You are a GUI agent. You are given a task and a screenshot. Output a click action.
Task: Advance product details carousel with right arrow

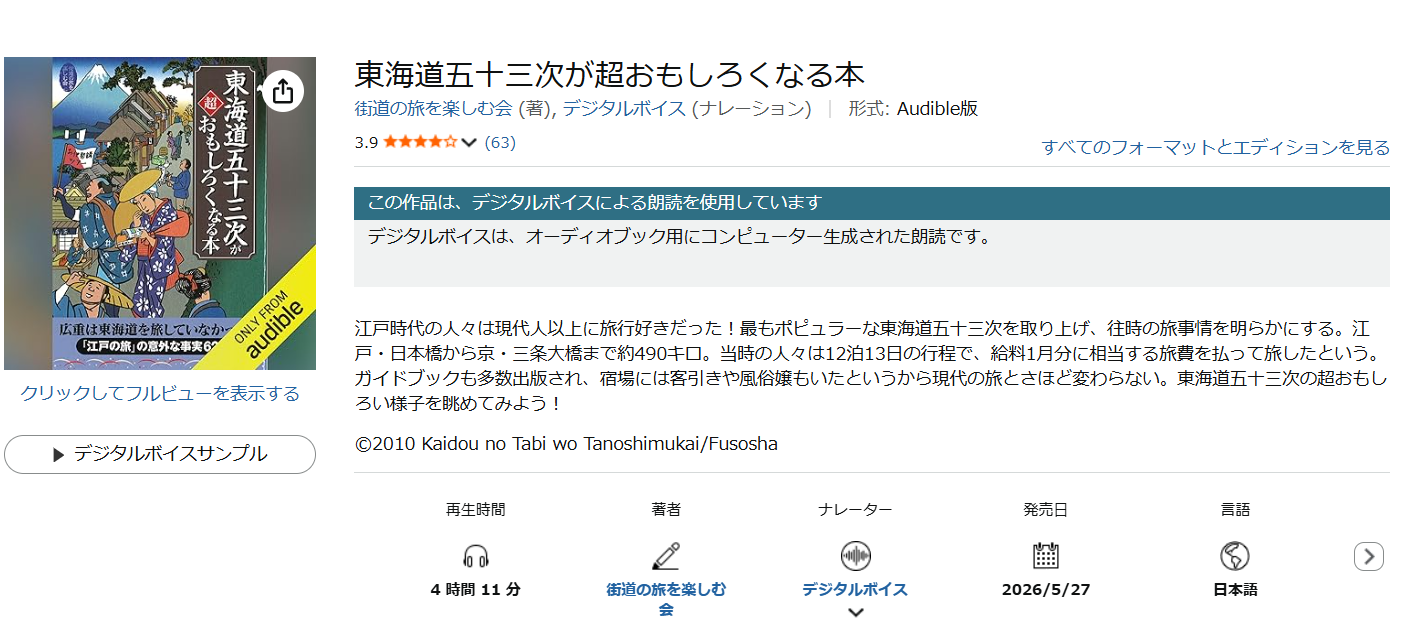pyautogui.click(x=1369, y=556)
